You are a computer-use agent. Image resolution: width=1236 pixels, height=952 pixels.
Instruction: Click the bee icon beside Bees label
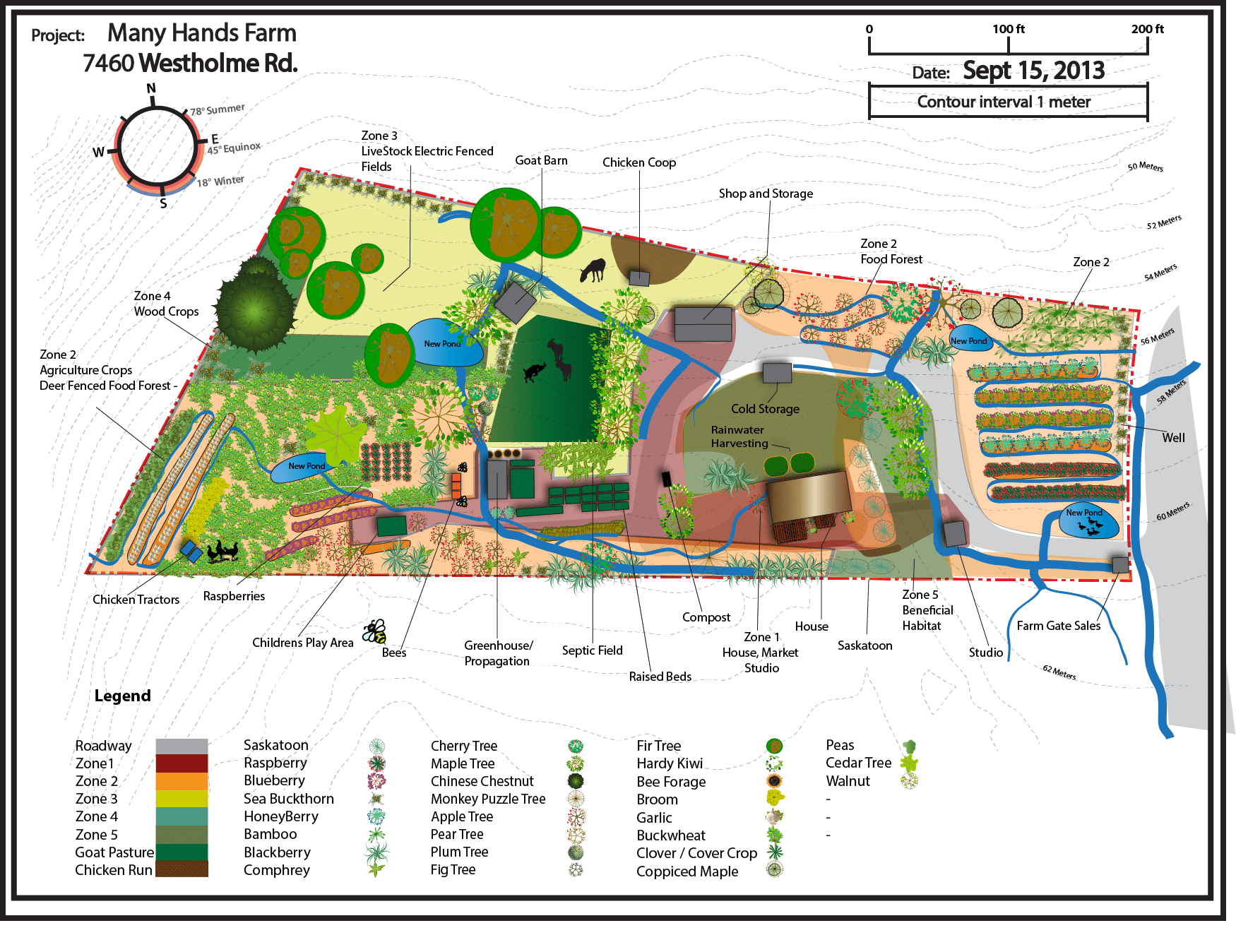[x=374, y=631]
